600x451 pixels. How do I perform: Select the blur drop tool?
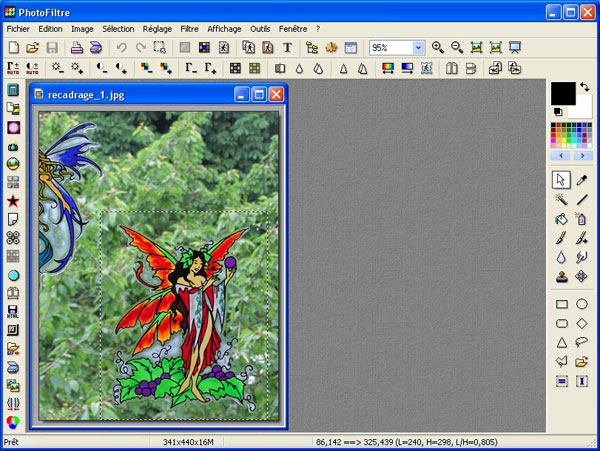[561, 257]
